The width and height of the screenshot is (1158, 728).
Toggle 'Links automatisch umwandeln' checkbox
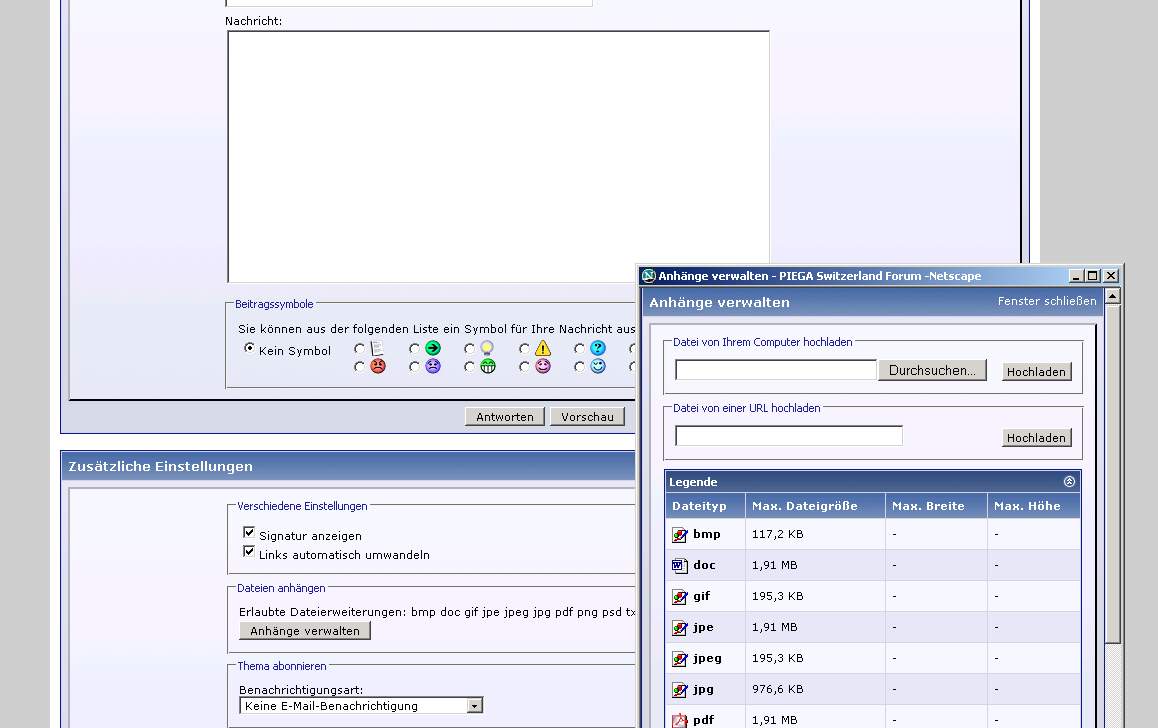[x=249, y=552]
